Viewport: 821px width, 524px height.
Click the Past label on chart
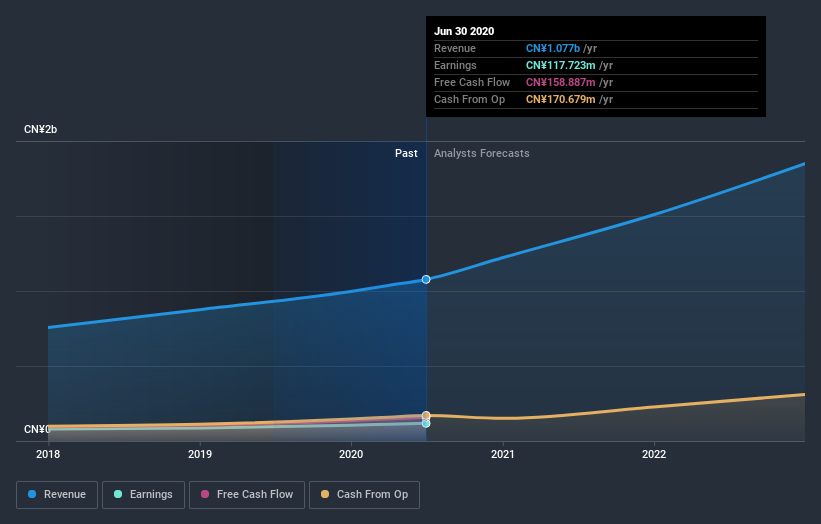pyautogui.click(x=406, y=153)
